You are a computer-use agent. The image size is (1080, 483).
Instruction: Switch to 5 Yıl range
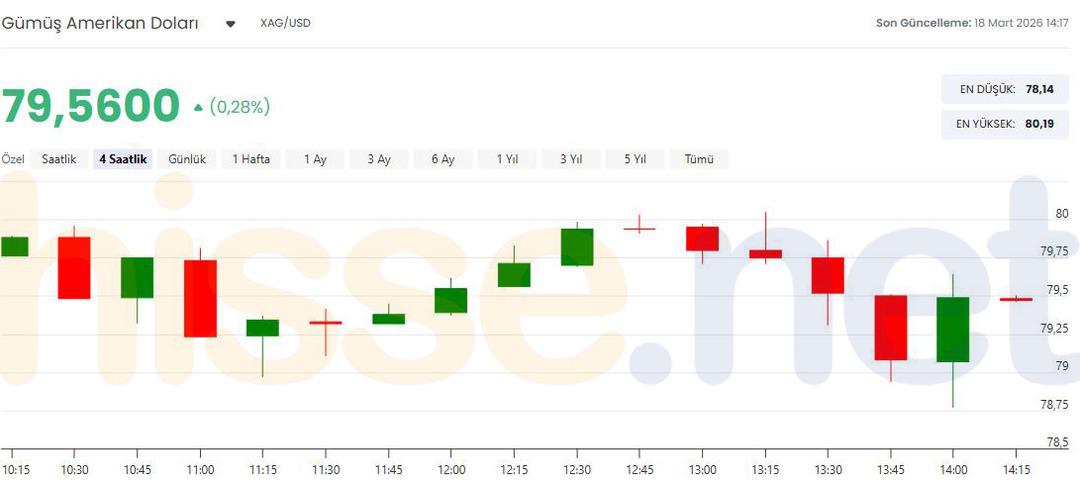(635, 159)
